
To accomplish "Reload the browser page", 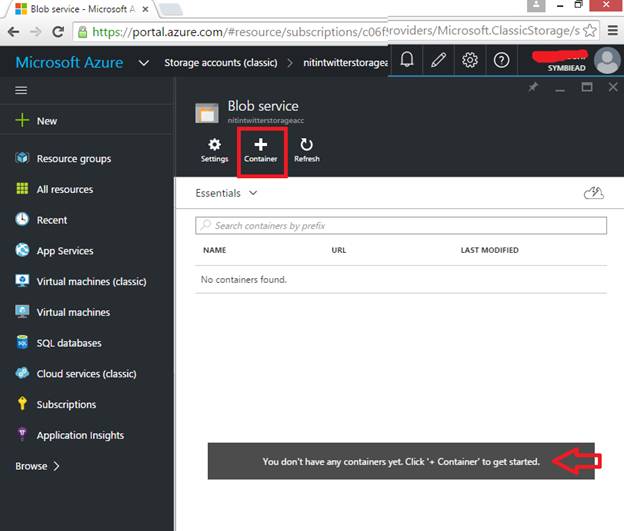I will 58,31.
